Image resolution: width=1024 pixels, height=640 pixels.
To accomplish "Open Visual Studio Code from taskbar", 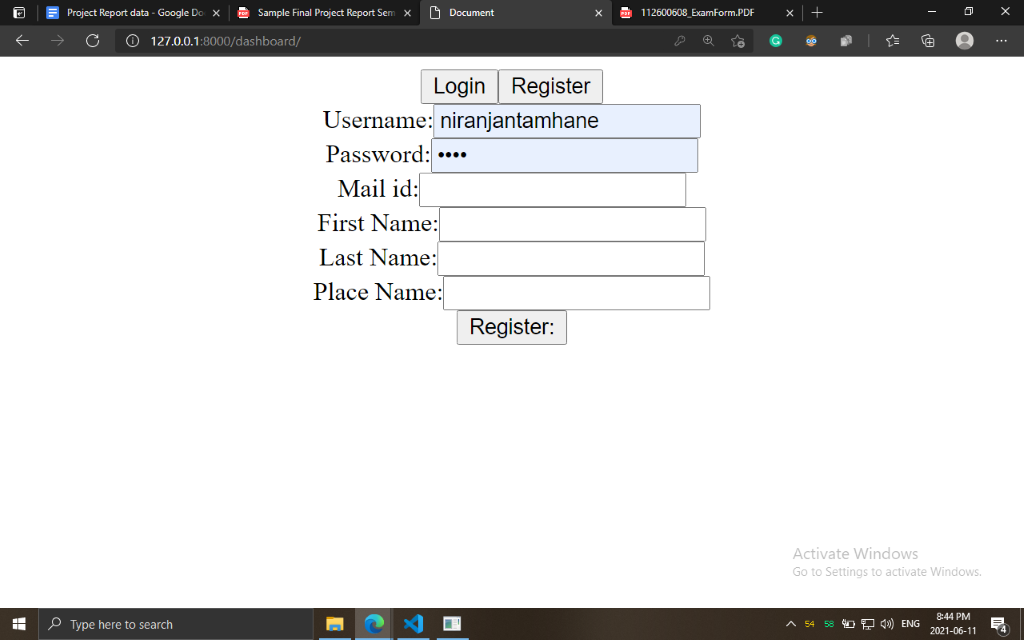I will [413, 624].
